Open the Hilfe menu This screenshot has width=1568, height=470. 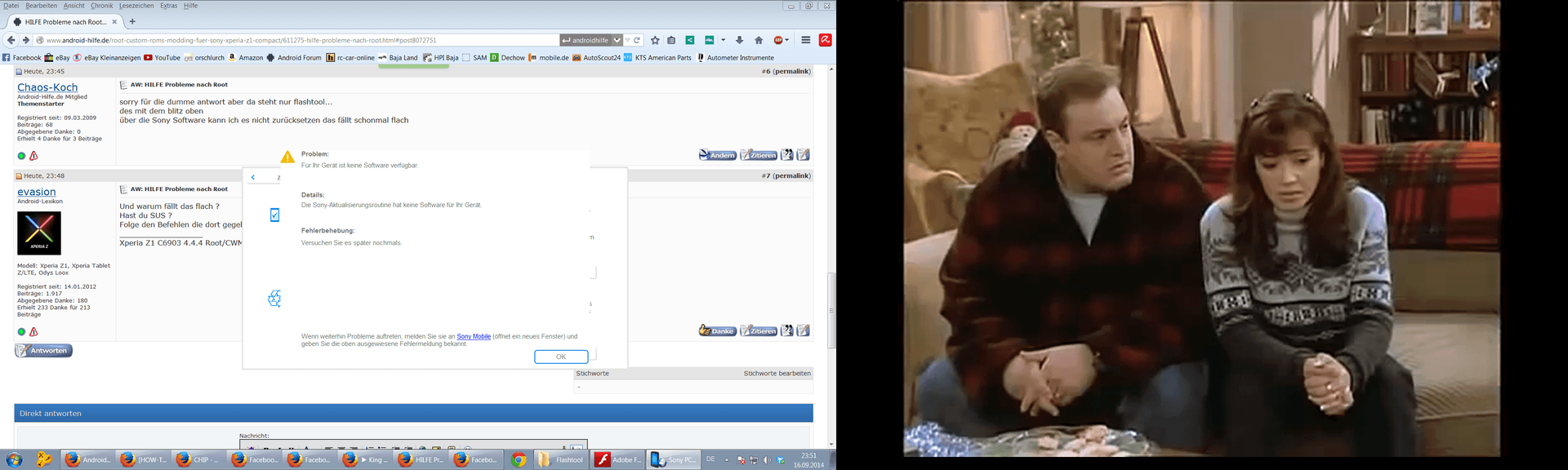(x=190, y=6)
